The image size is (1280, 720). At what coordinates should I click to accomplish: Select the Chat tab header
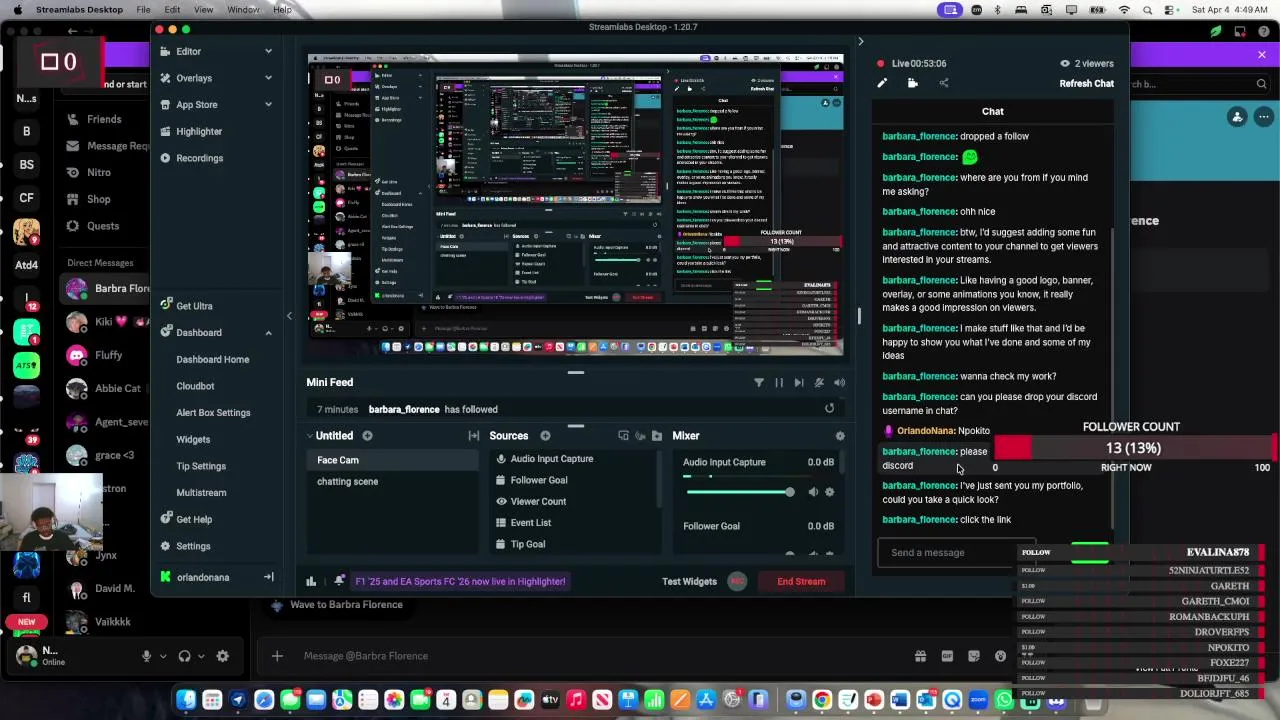pos(992,111)
